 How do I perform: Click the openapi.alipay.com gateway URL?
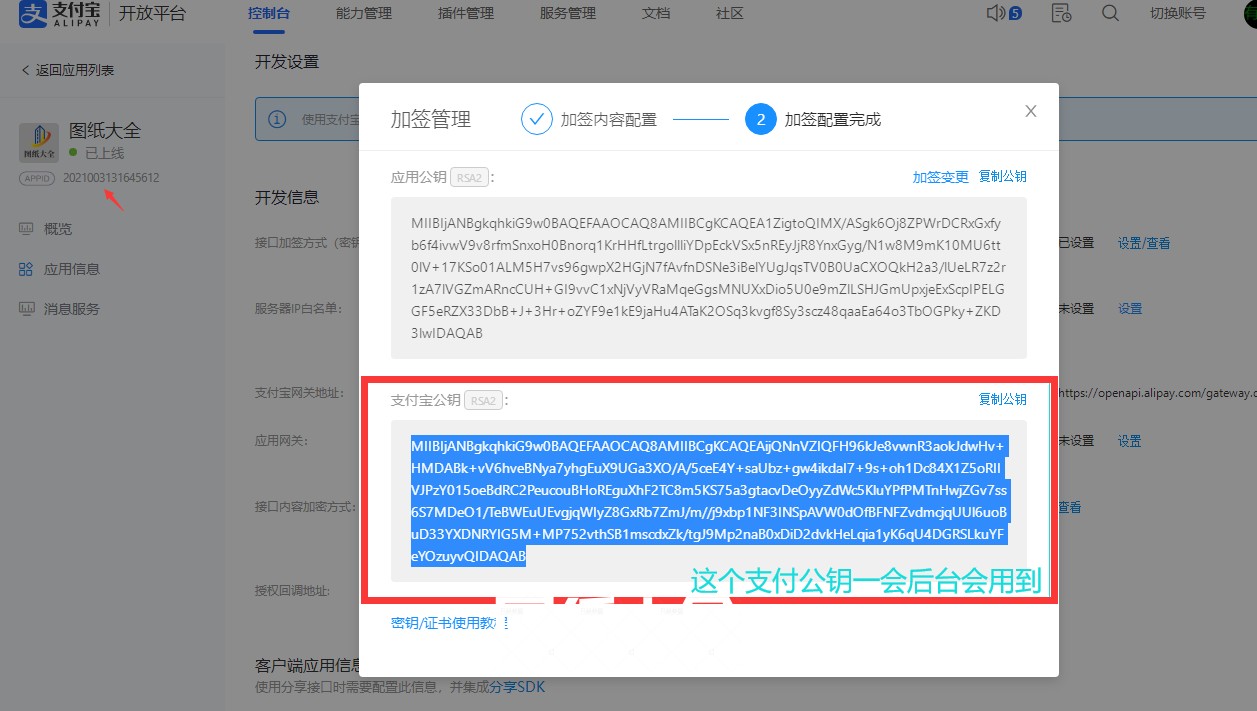pos(1158,393)
